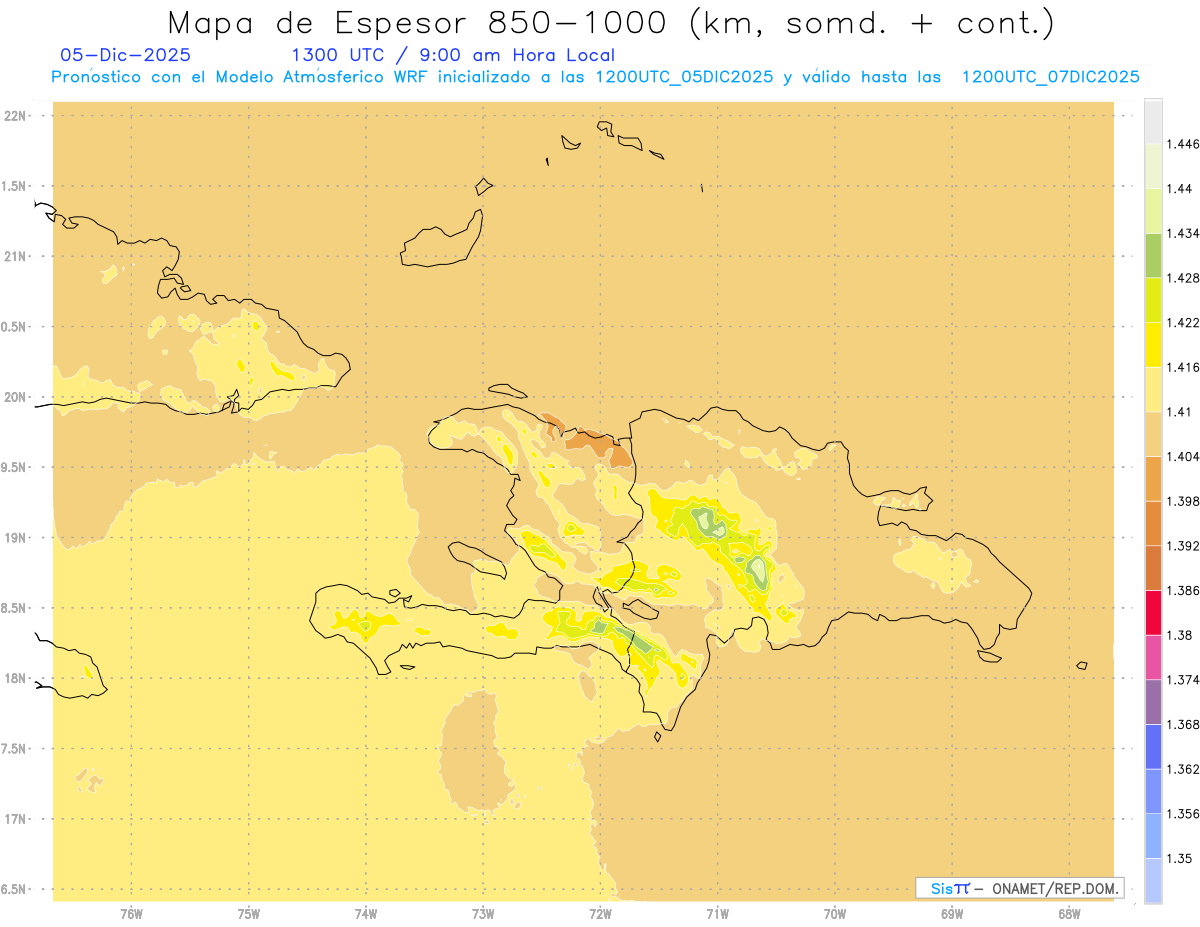The image size is (1200, 927).
Task: Select the legend value 1.404
Action: [x=1185, y=456]
